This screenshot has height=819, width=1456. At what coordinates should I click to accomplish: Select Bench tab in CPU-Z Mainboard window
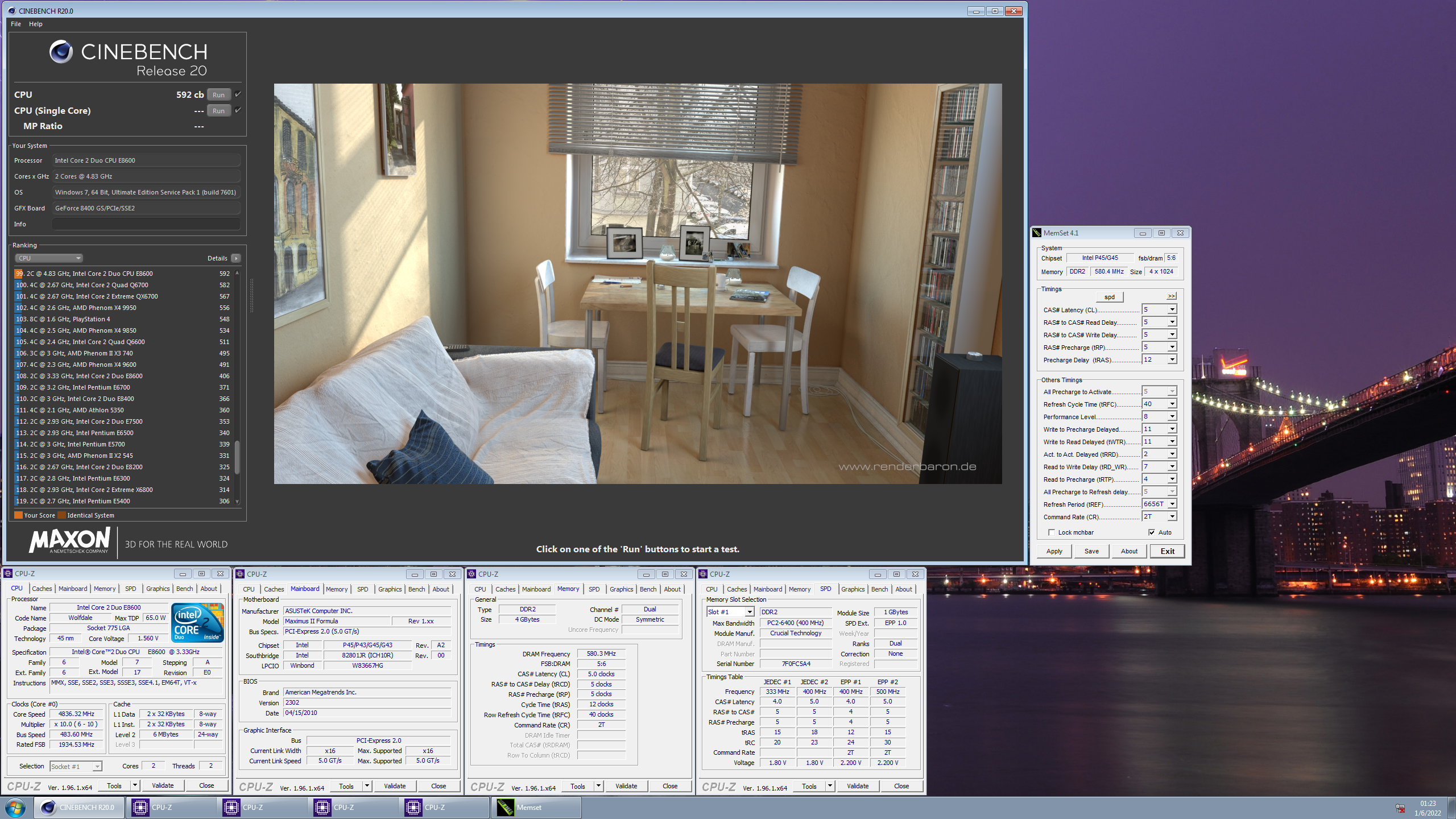(417, 590)
